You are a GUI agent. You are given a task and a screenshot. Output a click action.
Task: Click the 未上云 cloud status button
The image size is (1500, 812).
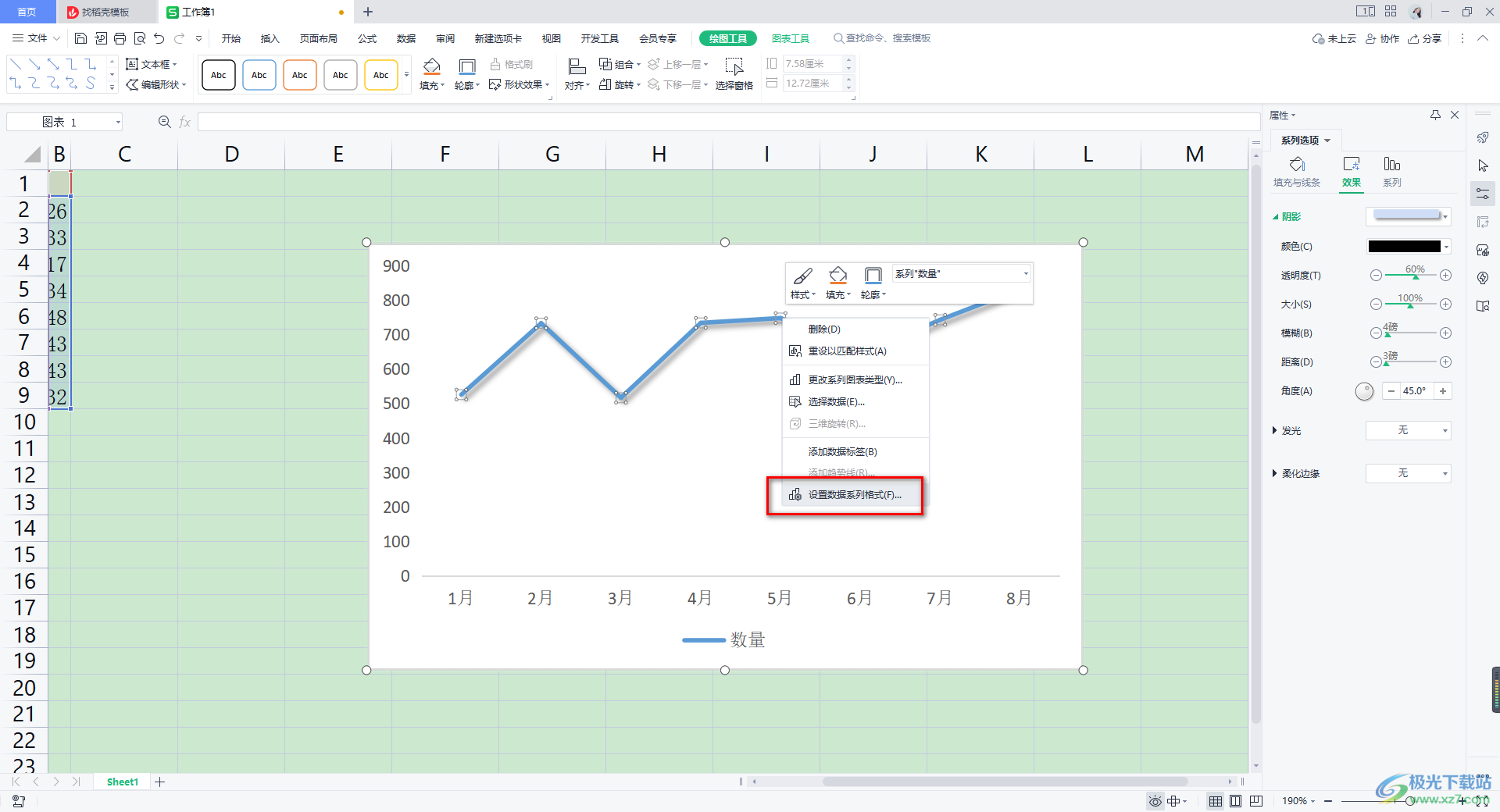click(1334, 38)
